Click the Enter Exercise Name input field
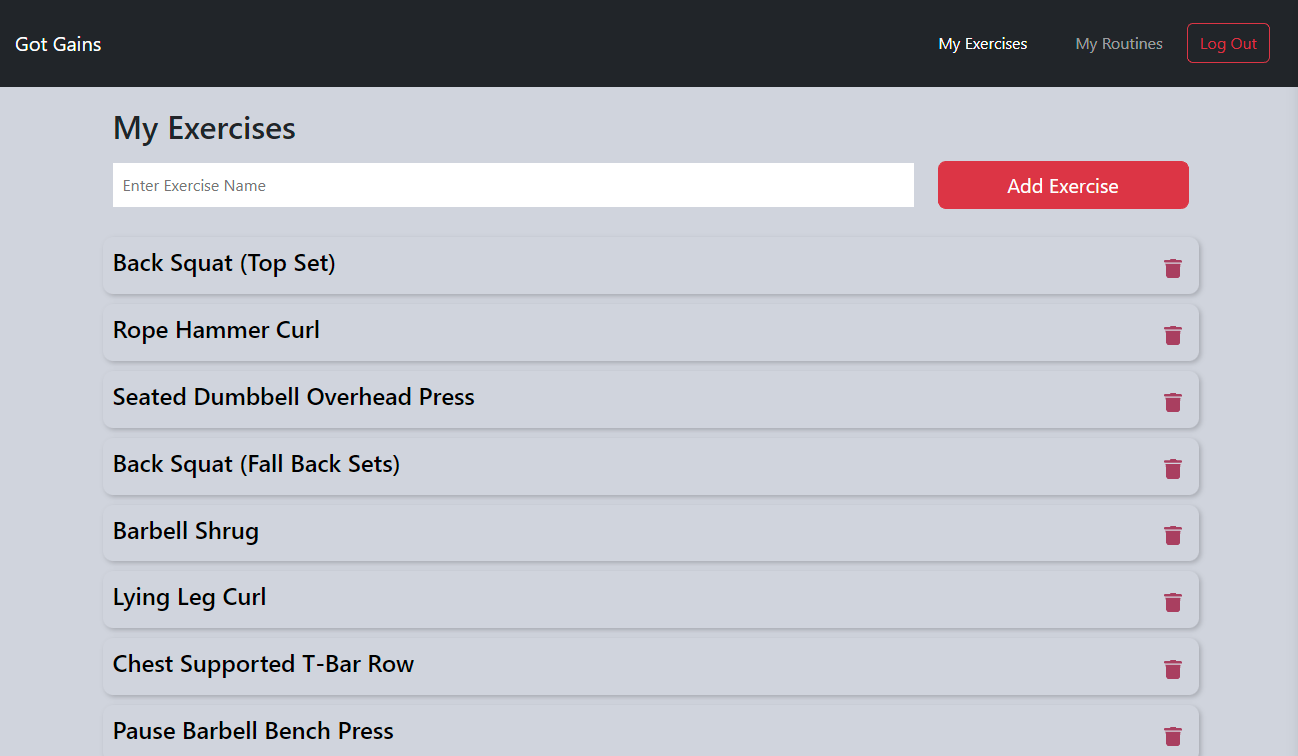This screenshot has width=1298, height=756. pos(513,185)
